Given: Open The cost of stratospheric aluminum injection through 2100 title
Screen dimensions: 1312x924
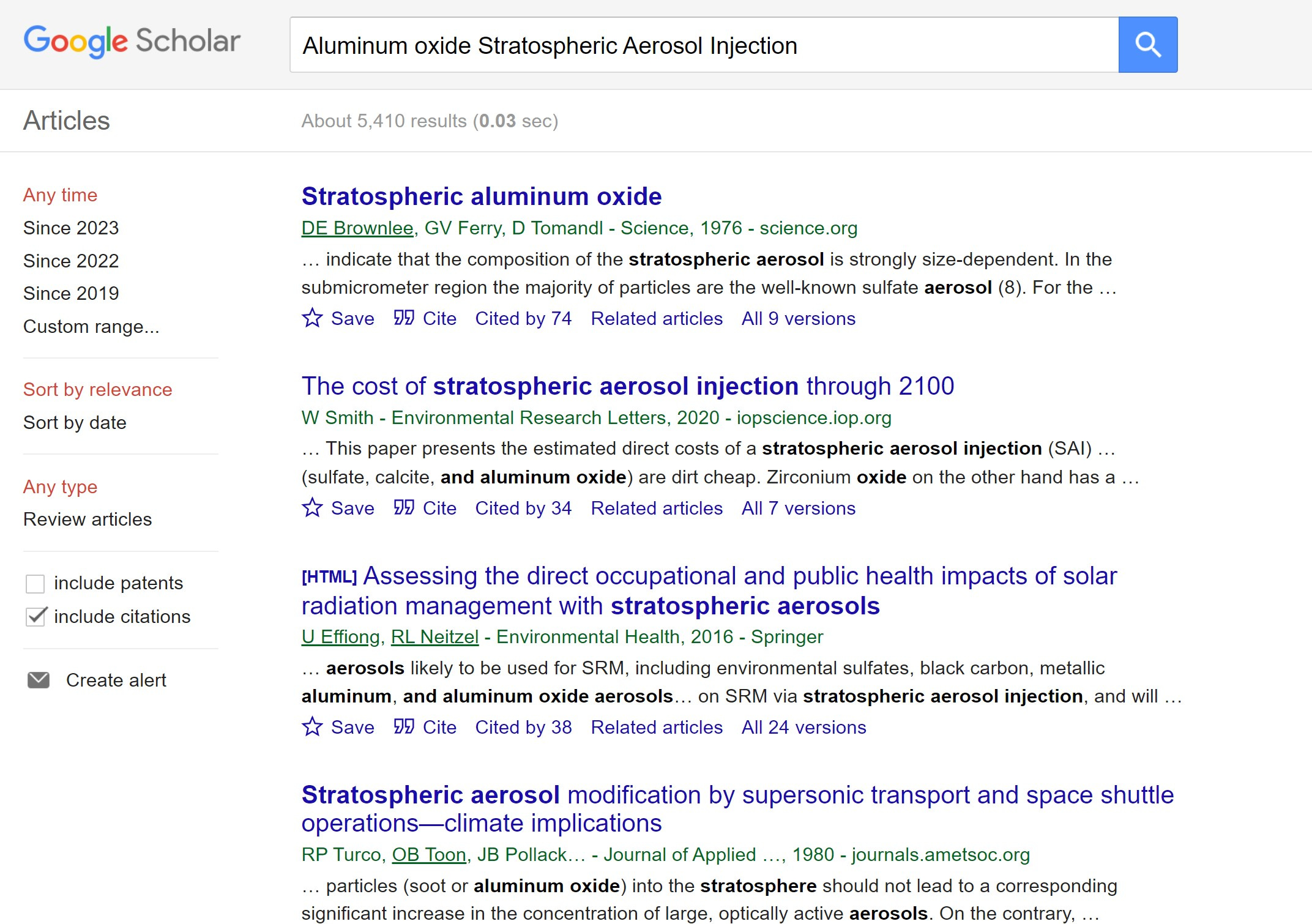Looking at the screenshot, I should 628,386.
